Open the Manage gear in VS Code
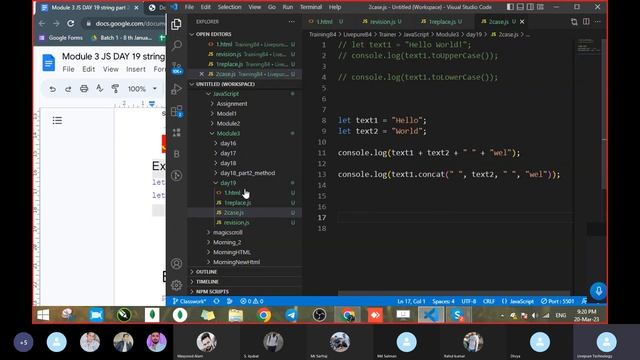640x360 pixels. tap(176, 285)
